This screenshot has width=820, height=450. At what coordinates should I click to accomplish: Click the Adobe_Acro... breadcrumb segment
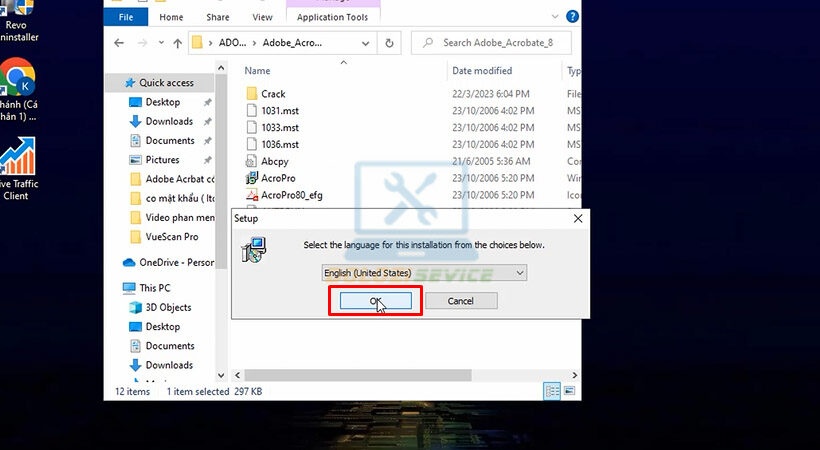click(292, 43)
